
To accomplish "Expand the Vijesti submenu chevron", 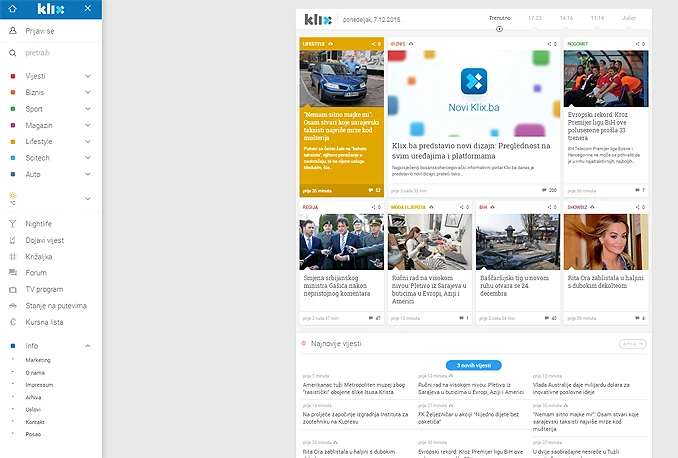I will [88, 76].
